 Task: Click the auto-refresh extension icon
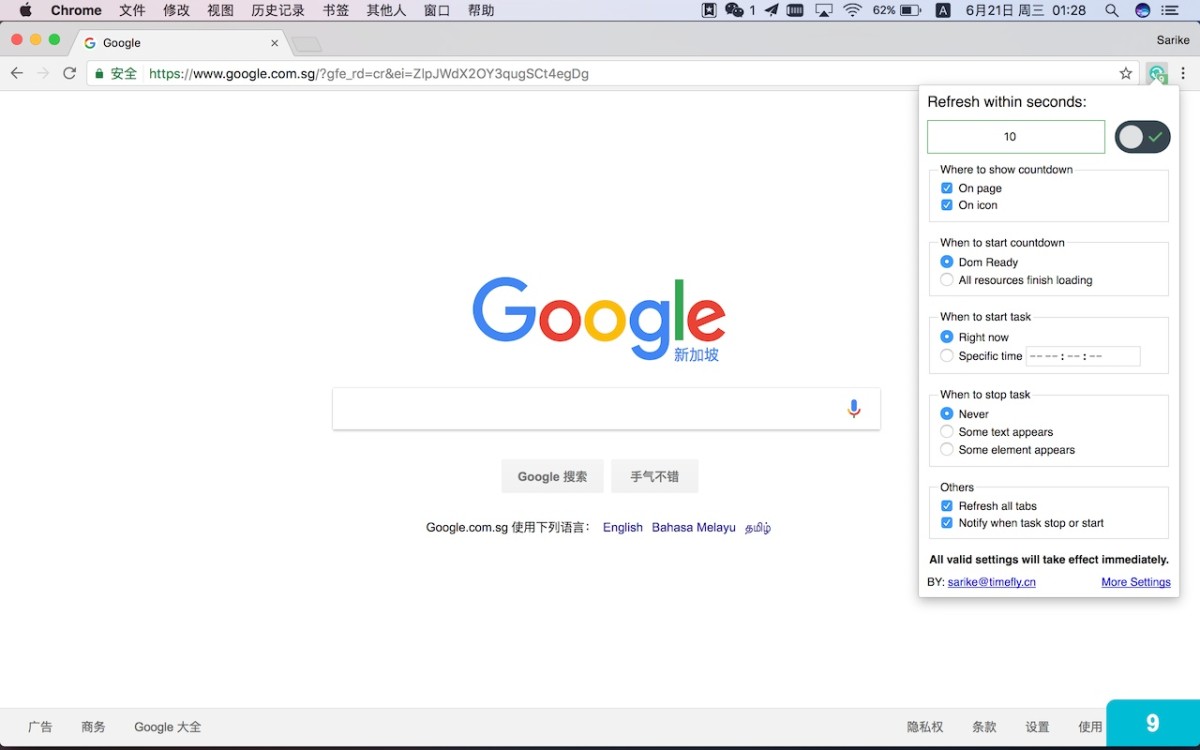point(1157,74)
